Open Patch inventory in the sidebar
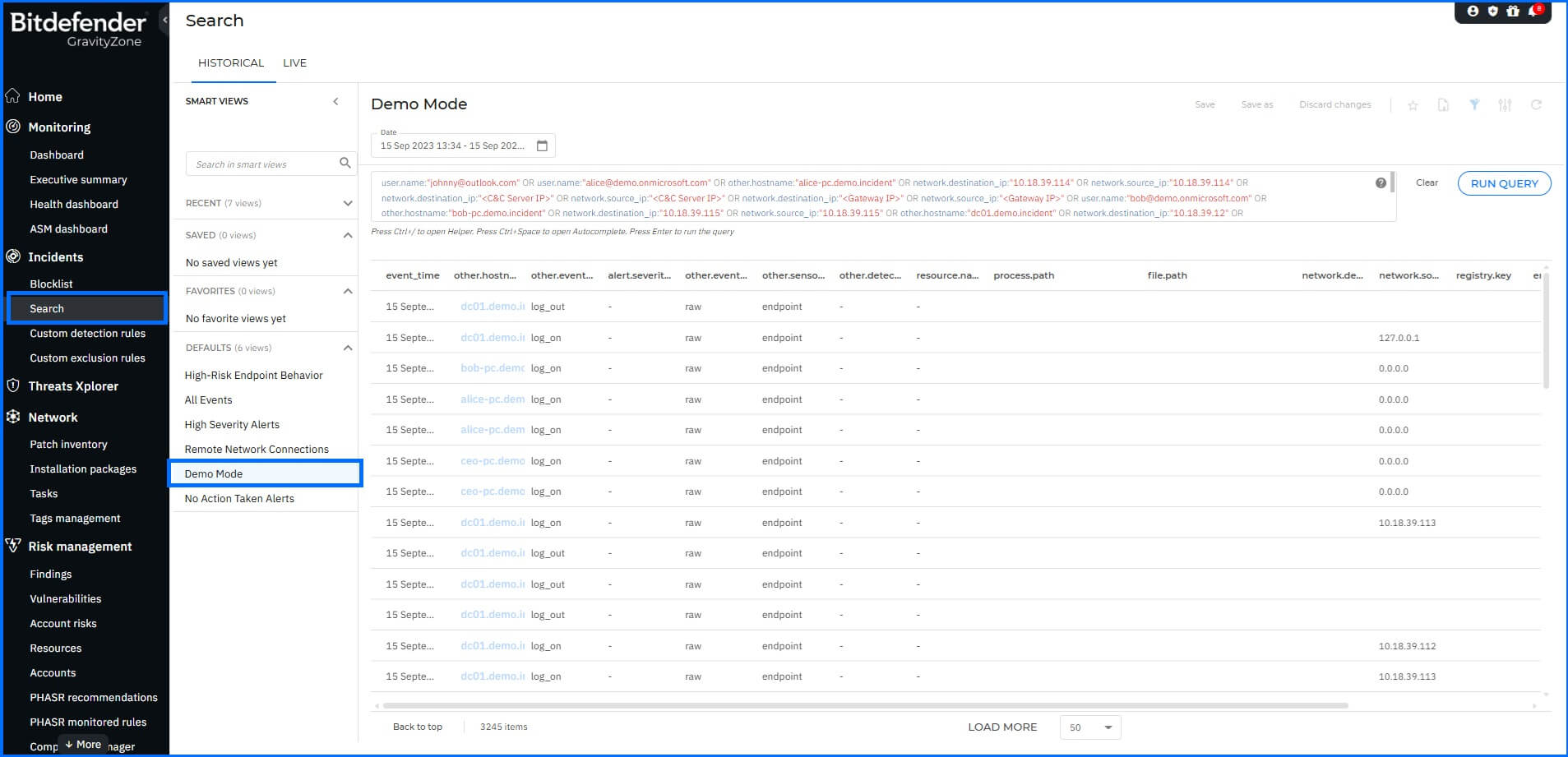The height and width of the screenshot is (757, 1568). (x=68, y=444)
